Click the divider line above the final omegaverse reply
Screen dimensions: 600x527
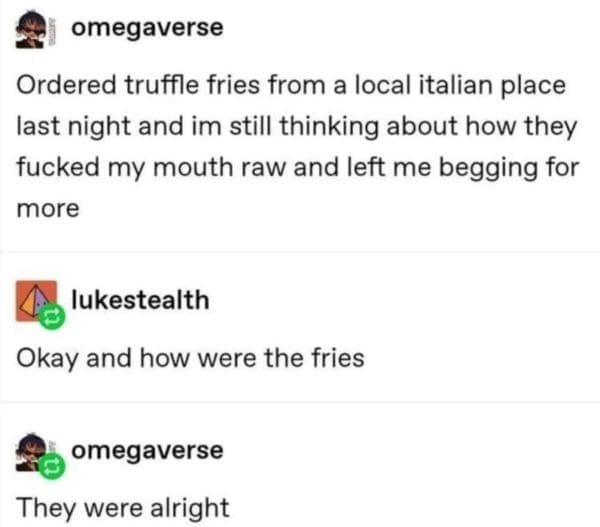point(300,402)
